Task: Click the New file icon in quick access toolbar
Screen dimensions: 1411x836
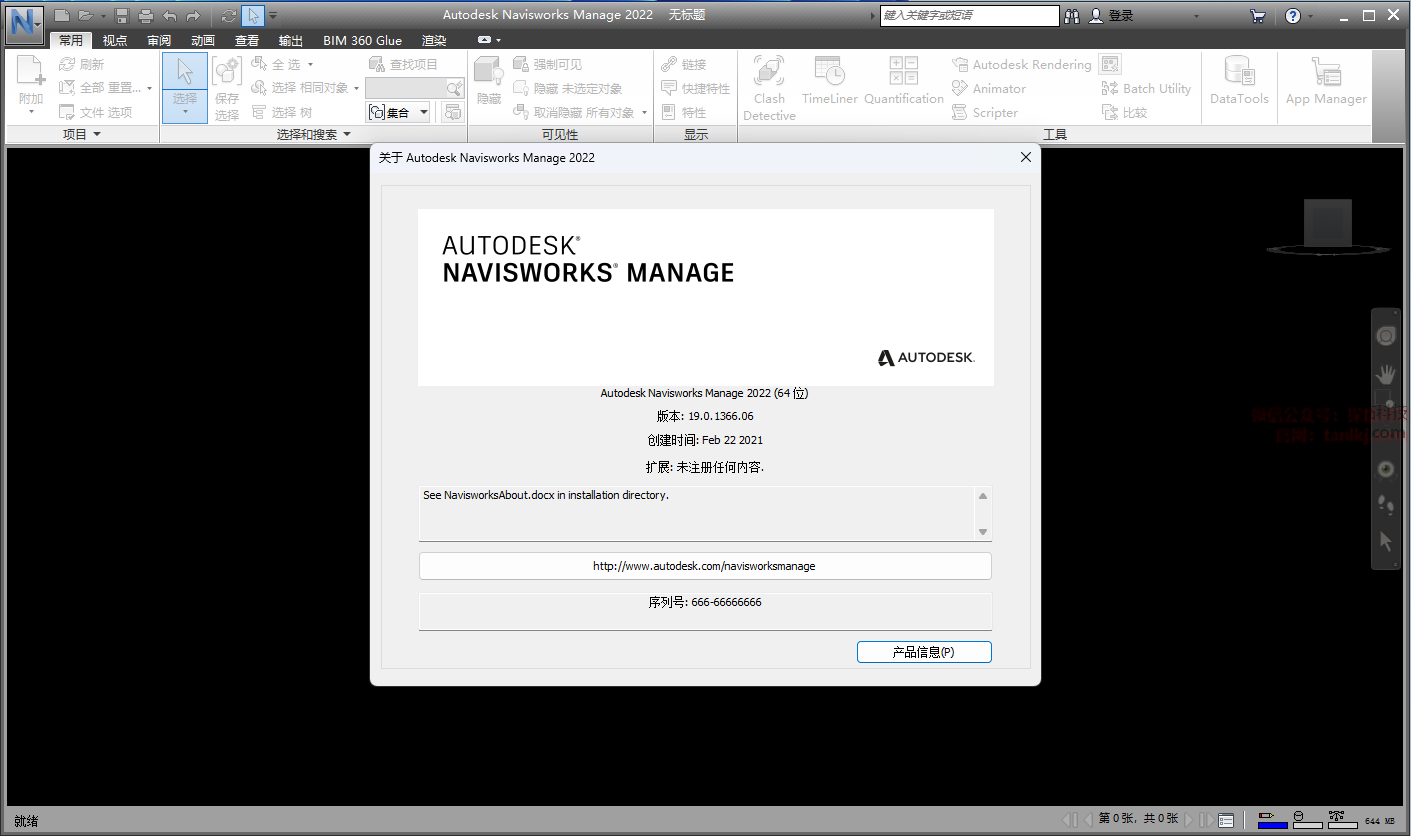Action: click(x=62, y=16)
